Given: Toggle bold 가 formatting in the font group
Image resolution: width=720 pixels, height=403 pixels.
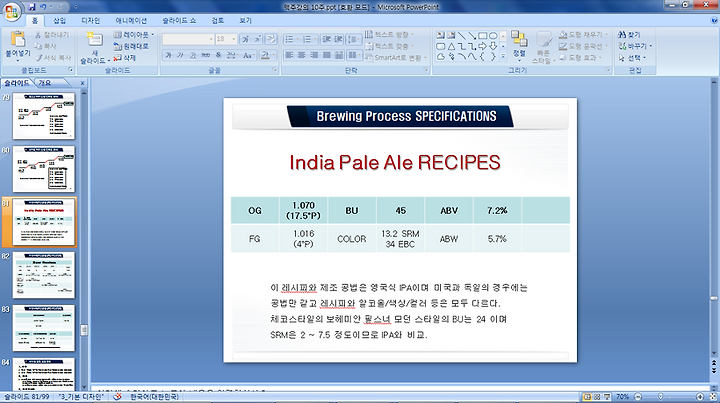Looking at the screenshot, I should pos(169,56).
